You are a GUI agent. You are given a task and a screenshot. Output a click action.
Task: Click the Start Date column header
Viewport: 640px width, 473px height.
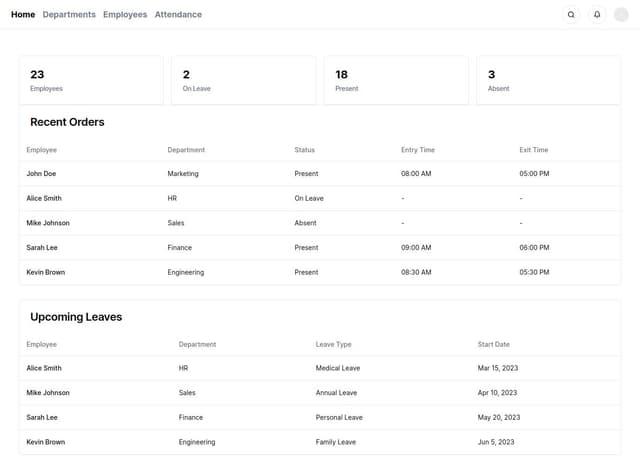494,344
